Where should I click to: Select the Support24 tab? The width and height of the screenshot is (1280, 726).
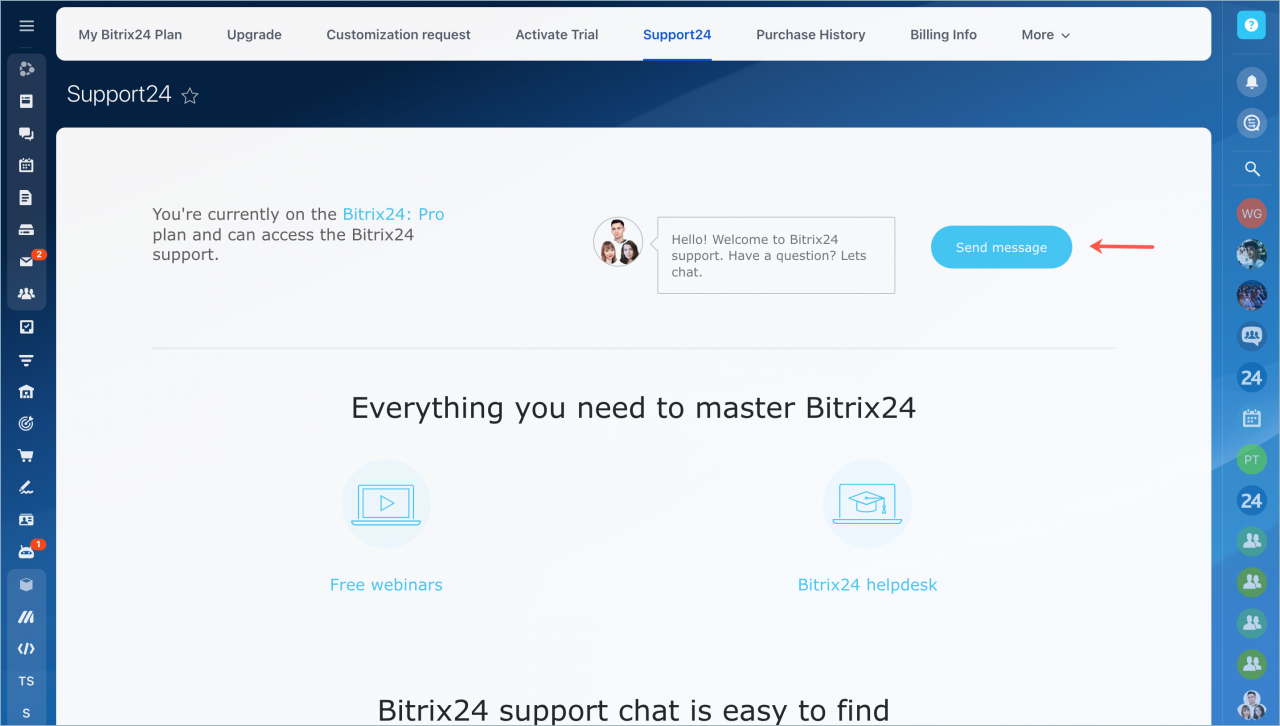coord(677,34)
